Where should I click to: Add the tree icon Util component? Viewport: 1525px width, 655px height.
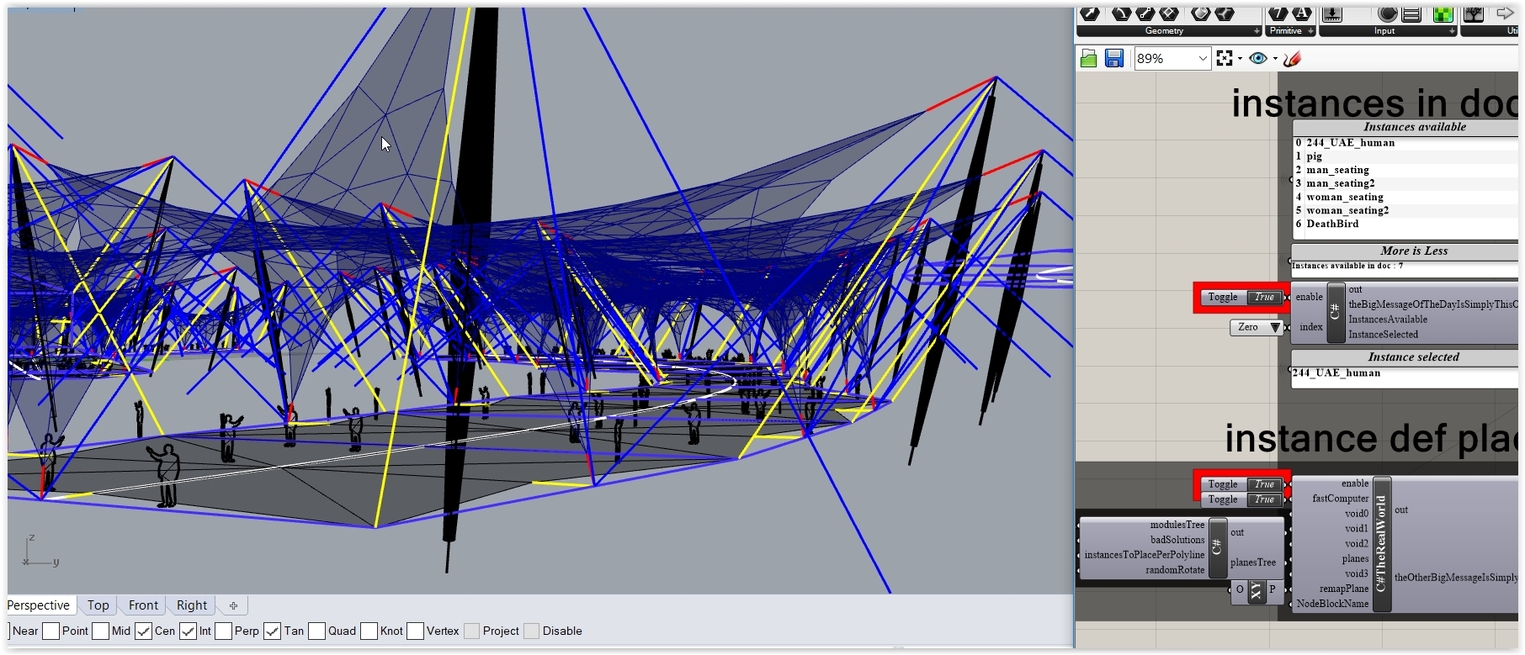click(x=1473, y=13)
